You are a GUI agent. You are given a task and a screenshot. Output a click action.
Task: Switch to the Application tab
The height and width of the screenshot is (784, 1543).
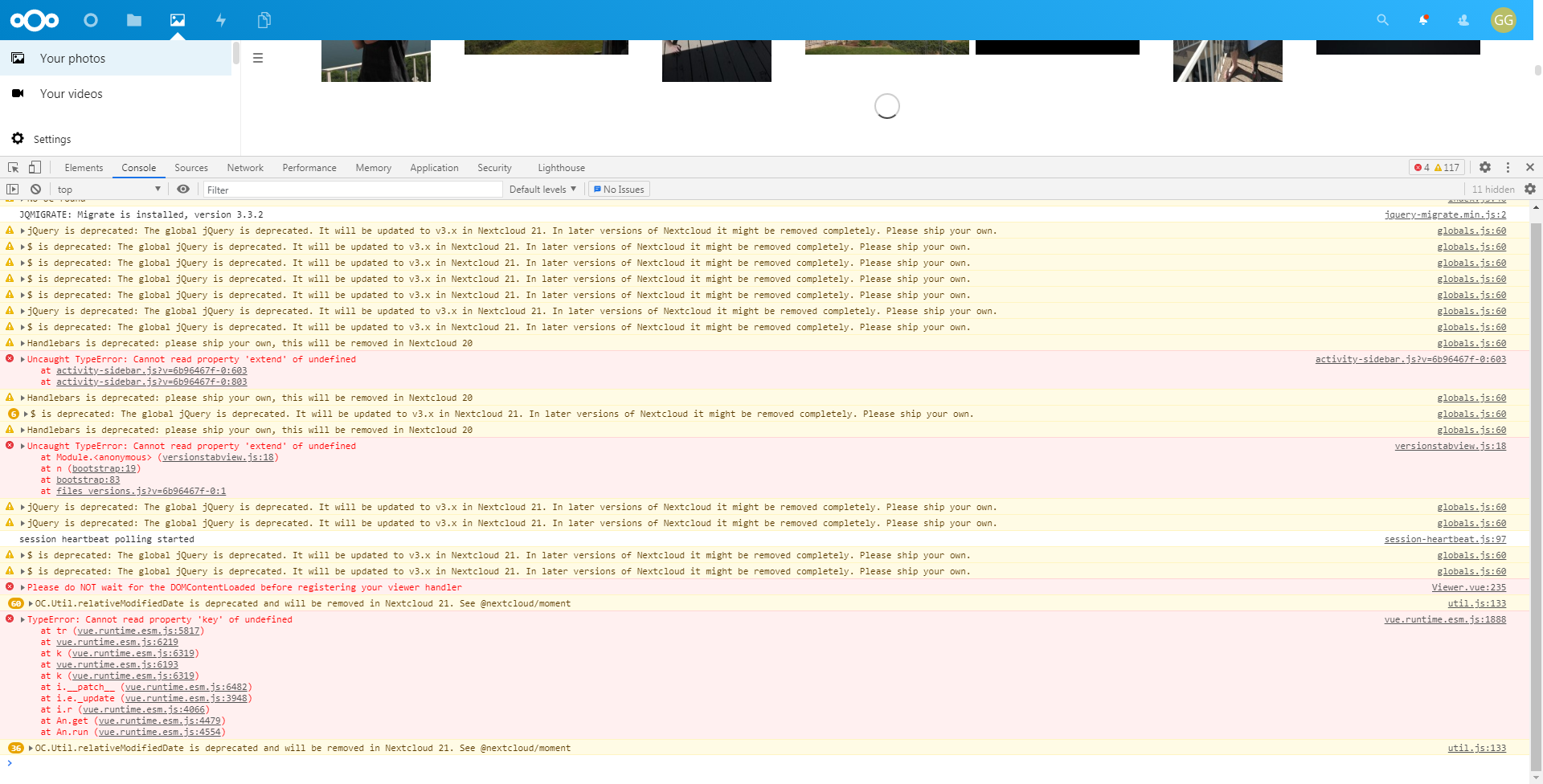(x=434, y=168)
